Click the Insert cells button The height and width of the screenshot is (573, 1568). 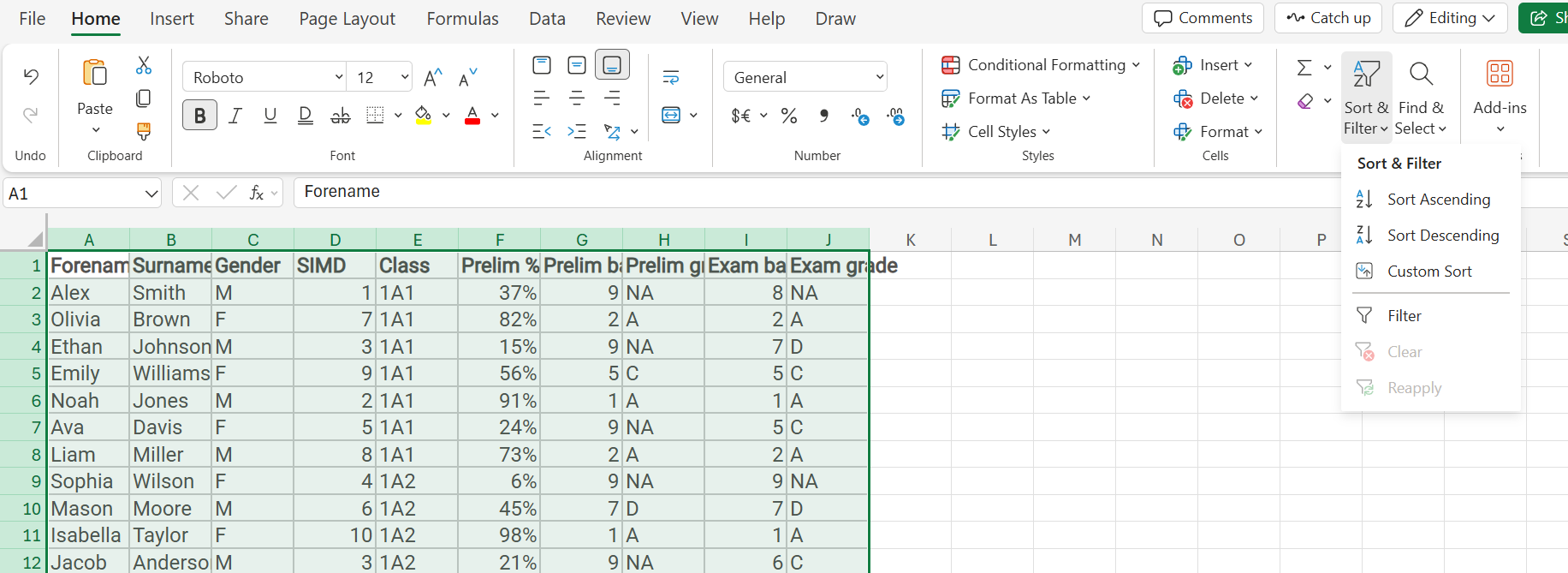1212,65
